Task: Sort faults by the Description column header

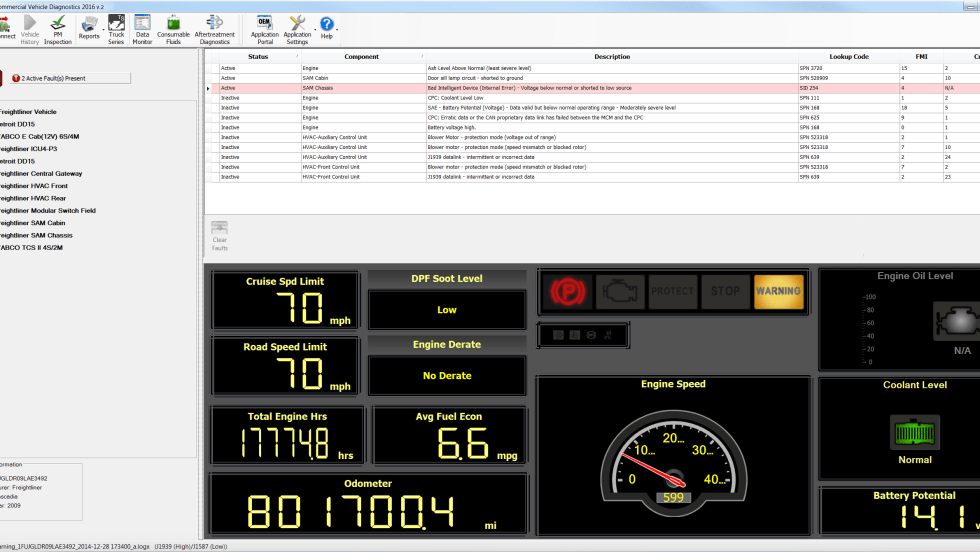Action: [611, 57]
